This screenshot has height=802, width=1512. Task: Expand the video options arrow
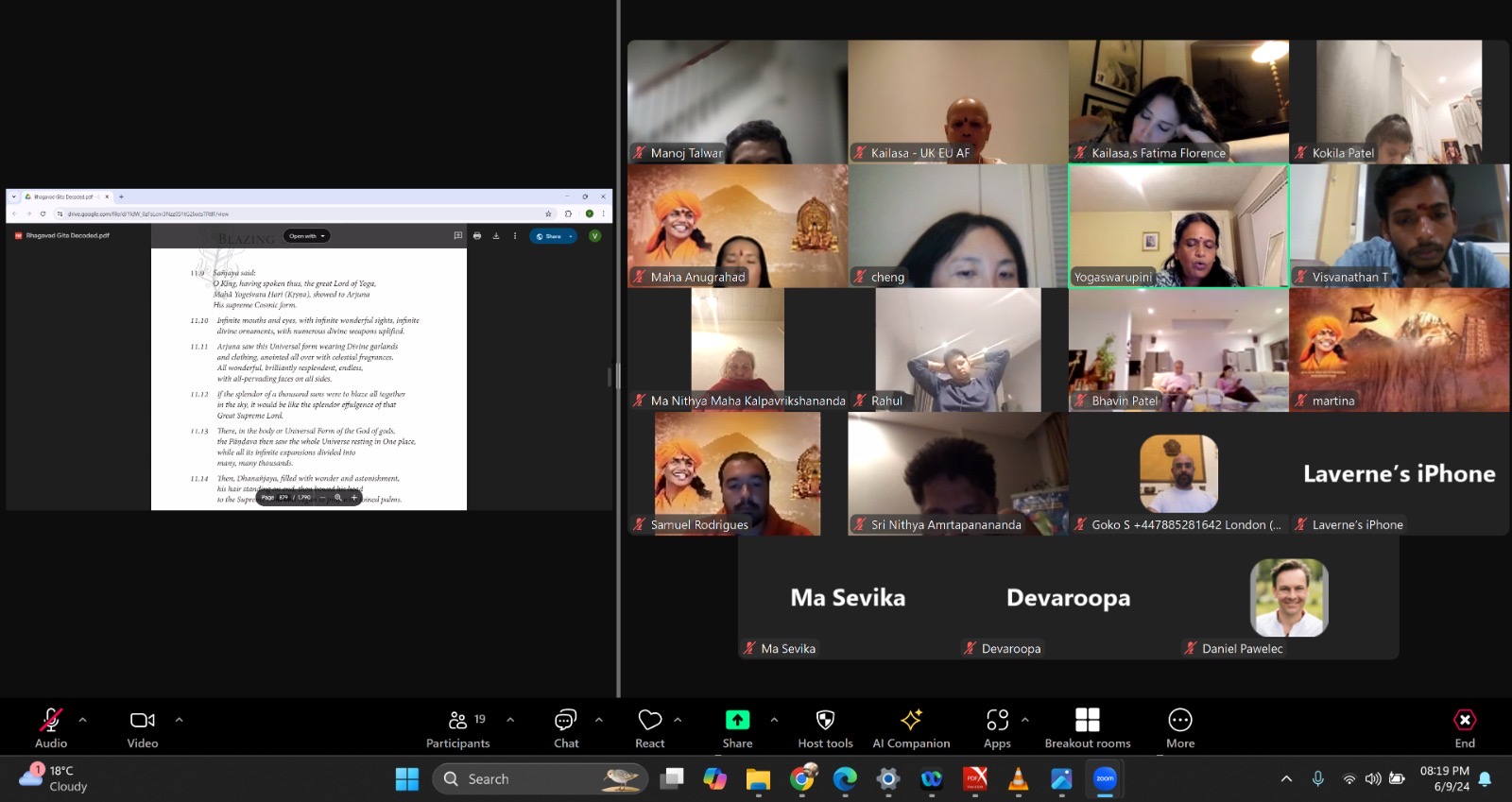coord(179,720)
